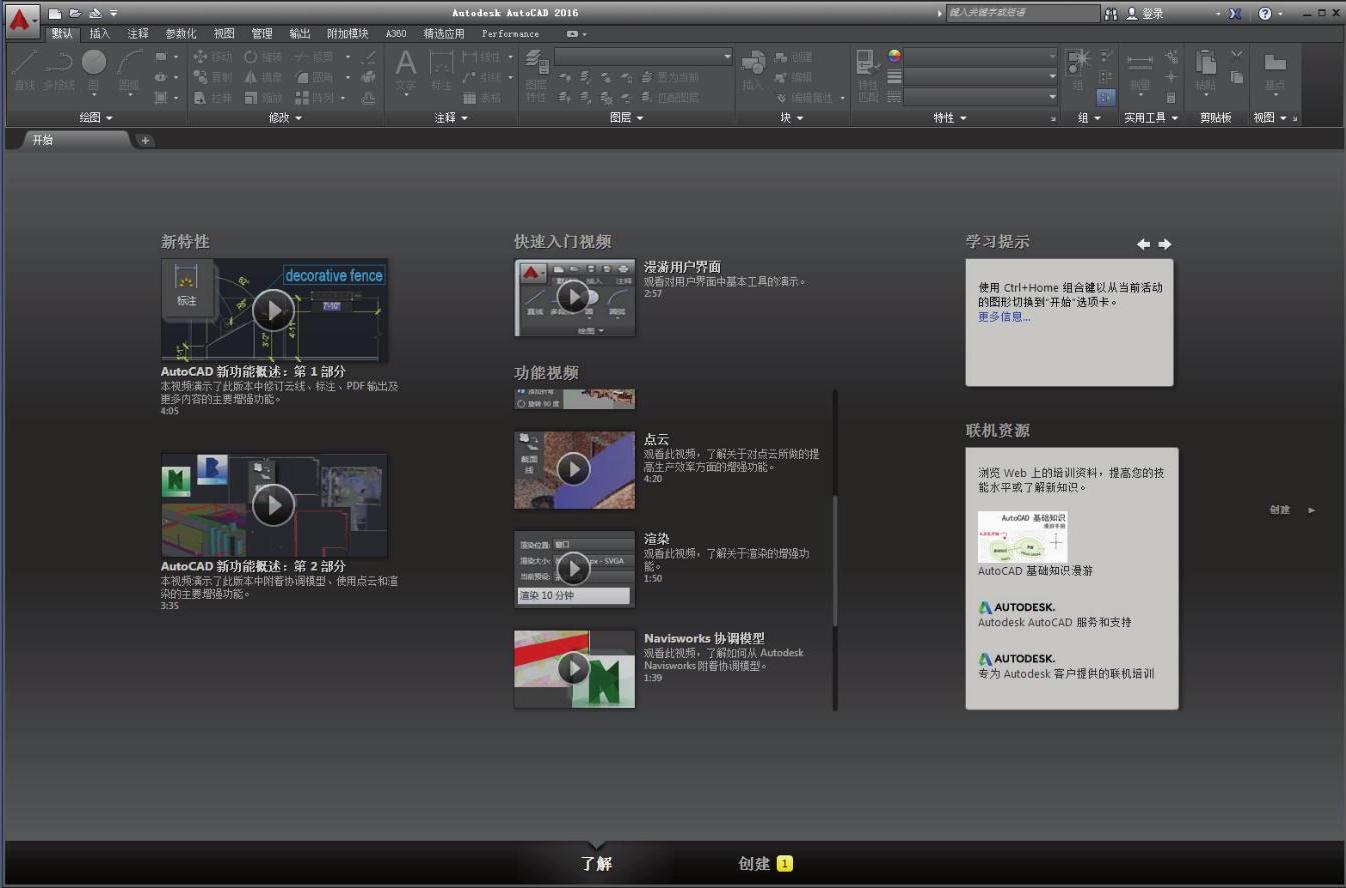
Task: Open Layer Properties (图层特性) icon
Action: tap(536, 76)
